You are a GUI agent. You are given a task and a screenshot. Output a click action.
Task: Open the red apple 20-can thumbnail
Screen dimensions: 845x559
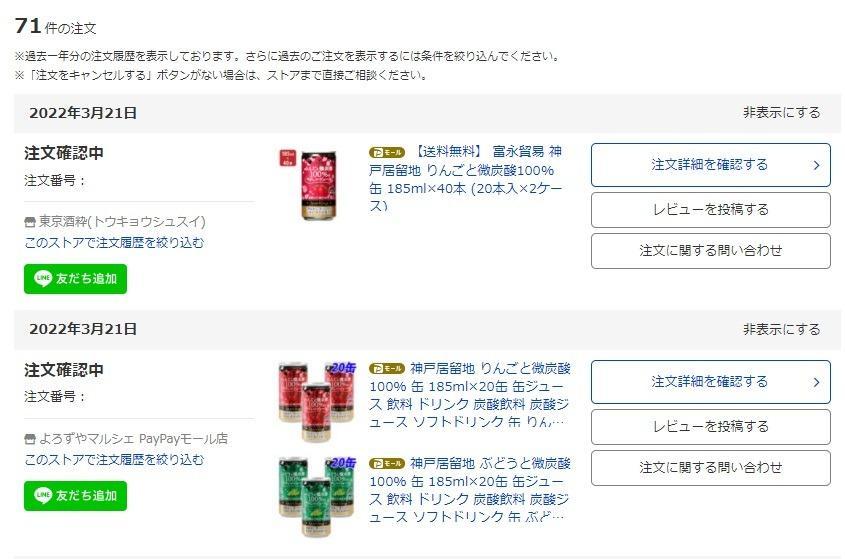pyautogui.click(x=317, y=402)
